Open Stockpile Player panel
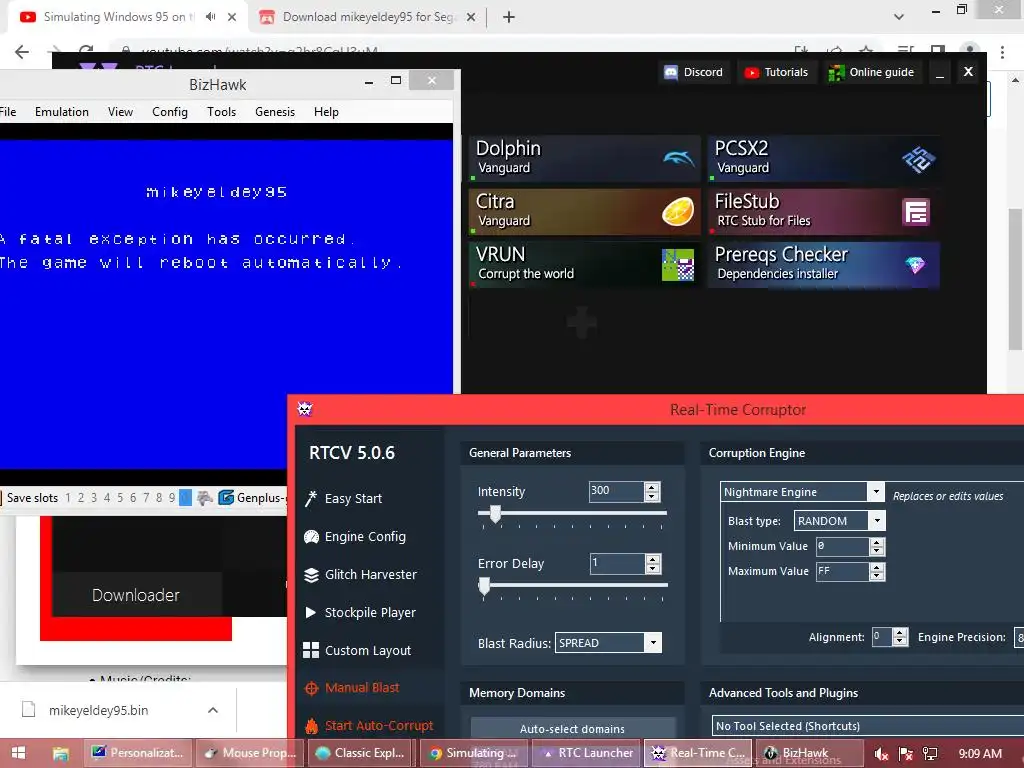Viewport: 1024px width, 768px height. tap(361, 612)
